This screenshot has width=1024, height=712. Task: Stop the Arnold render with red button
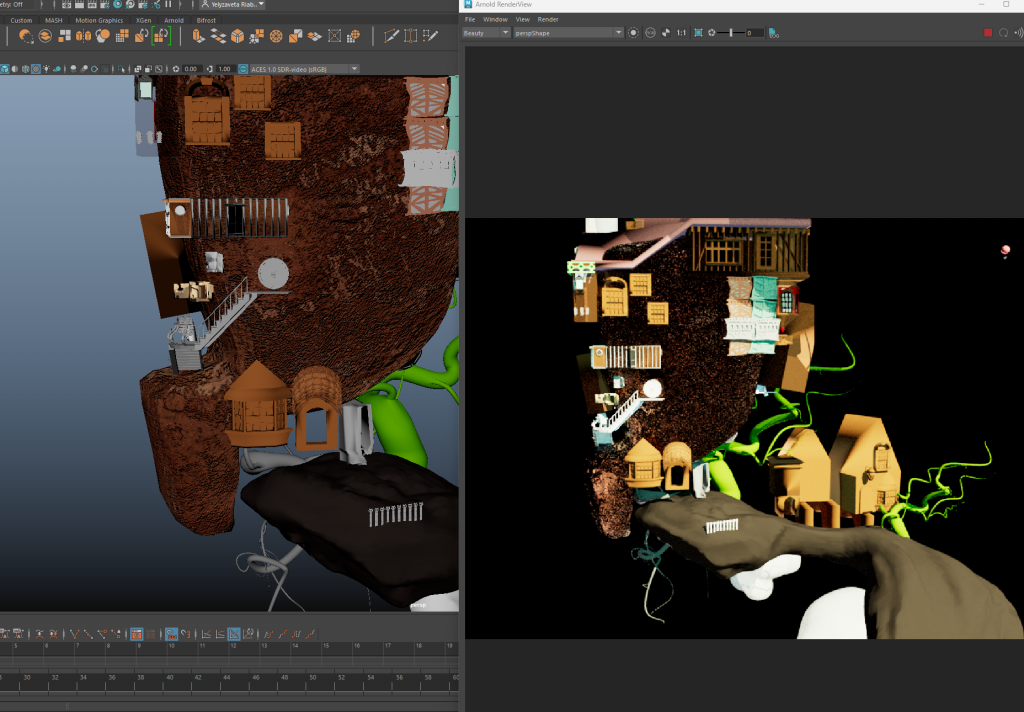pyautogui.click(x=988, y=33)
